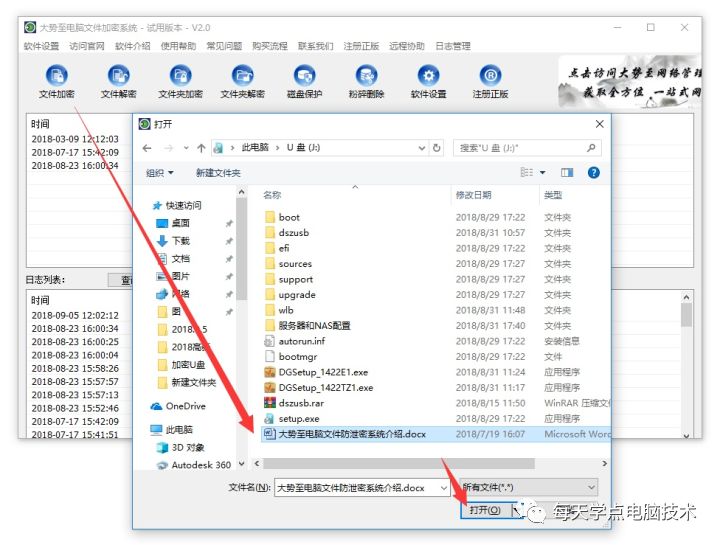Click the 文件名 input field
720x545 pixels.
tap(357, 488)
